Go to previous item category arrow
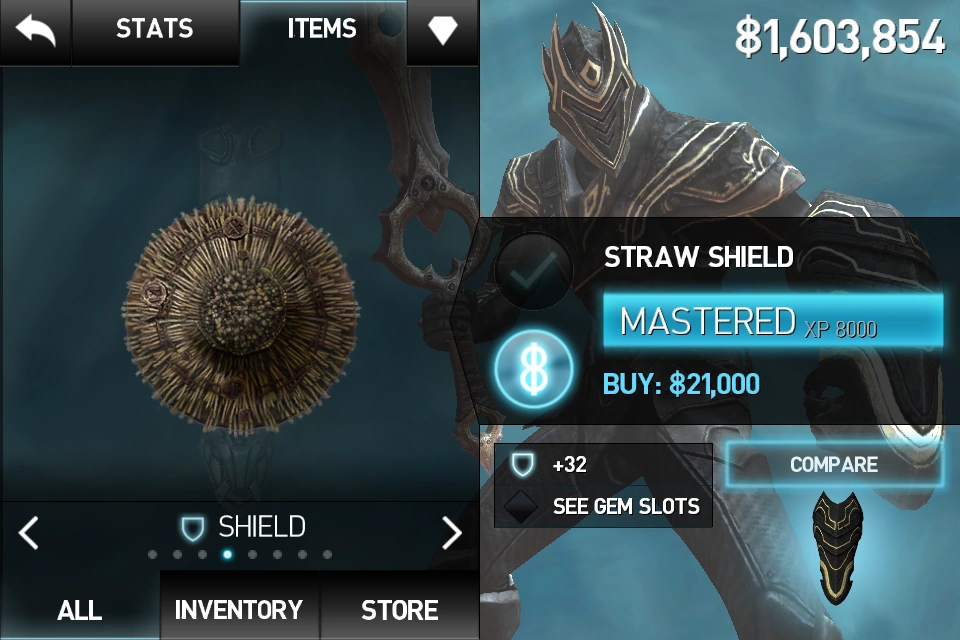Image resolution: width=960 pixels, height=640 pixels. [x=29, y=532]
